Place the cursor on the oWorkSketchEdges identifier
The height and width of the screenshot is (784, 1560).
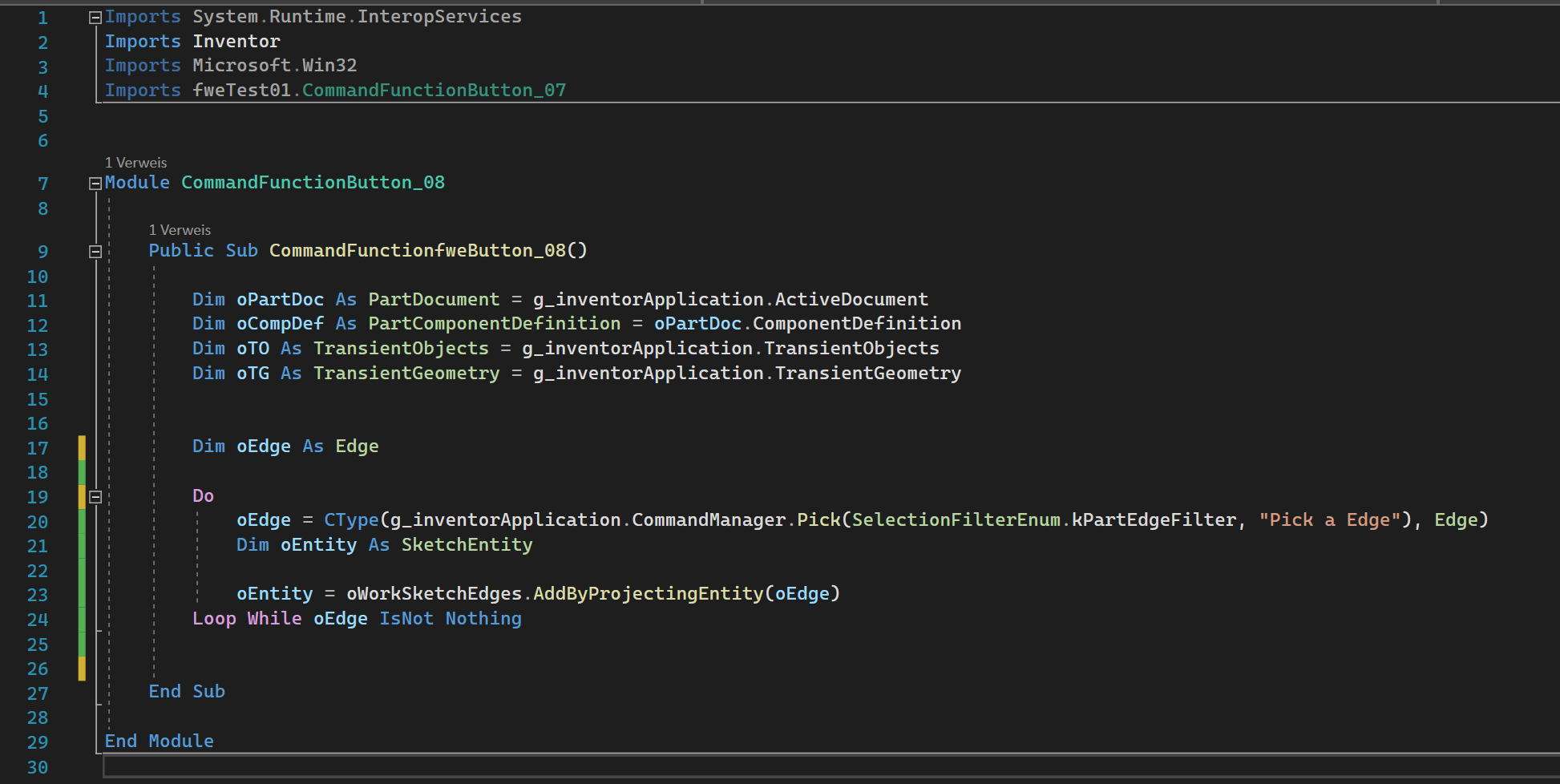point(434,594)
